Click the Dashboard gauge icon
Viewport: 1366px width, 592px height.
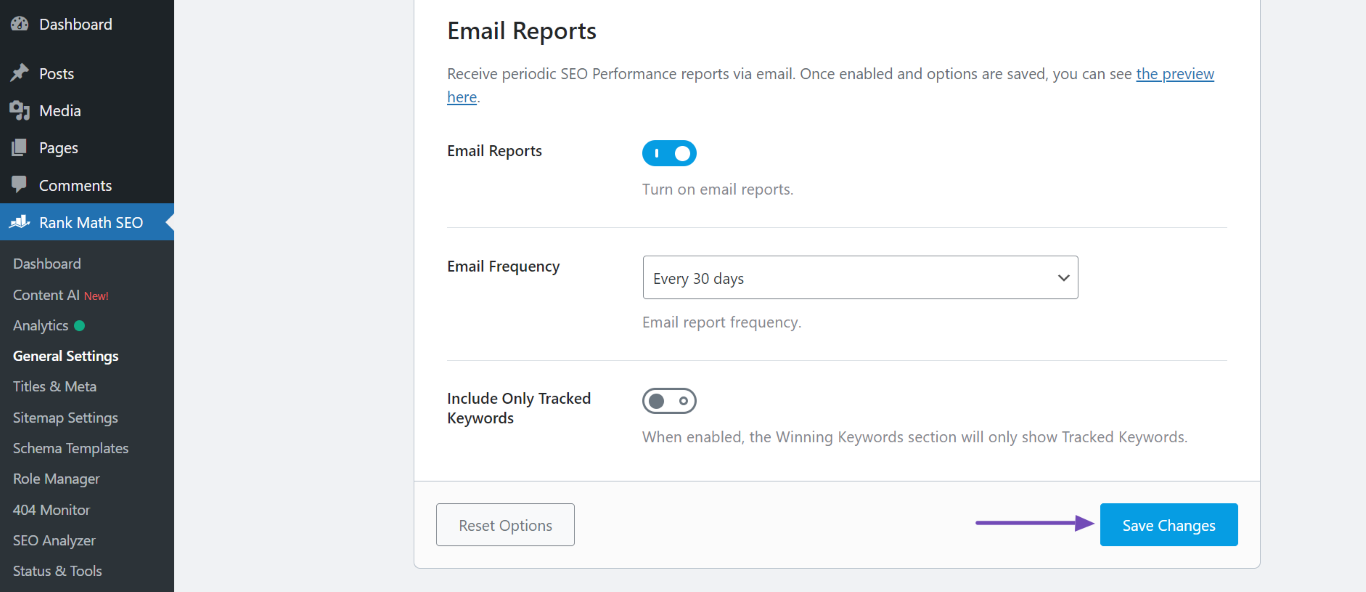pyautogui.click(x=19, y=24)
